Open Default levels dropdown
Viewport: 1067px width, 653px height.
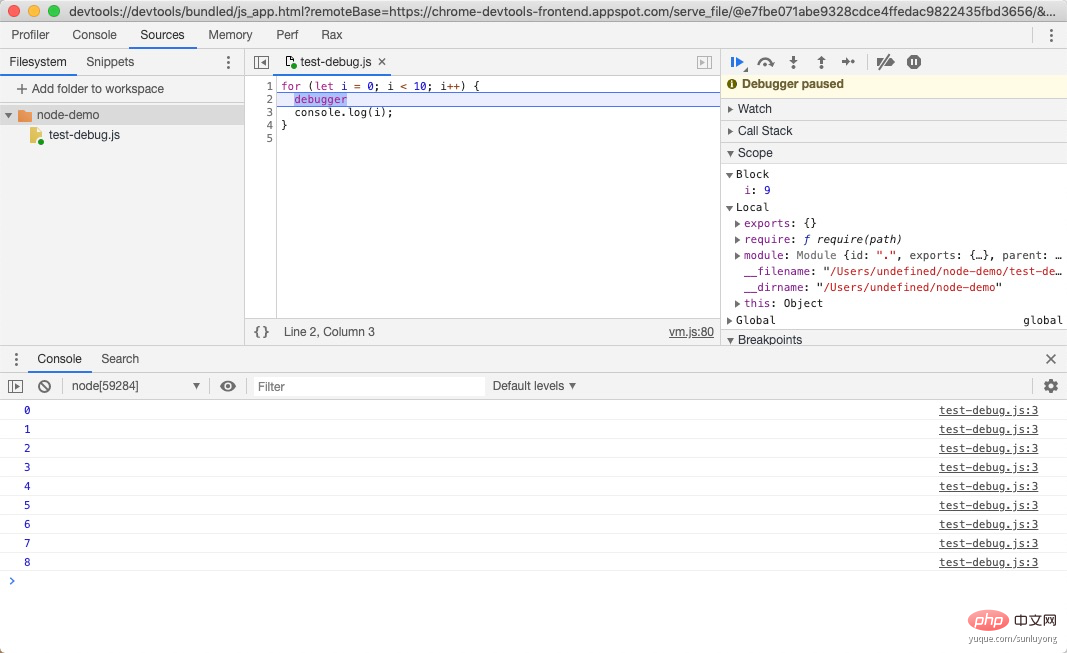coord(534,386)
